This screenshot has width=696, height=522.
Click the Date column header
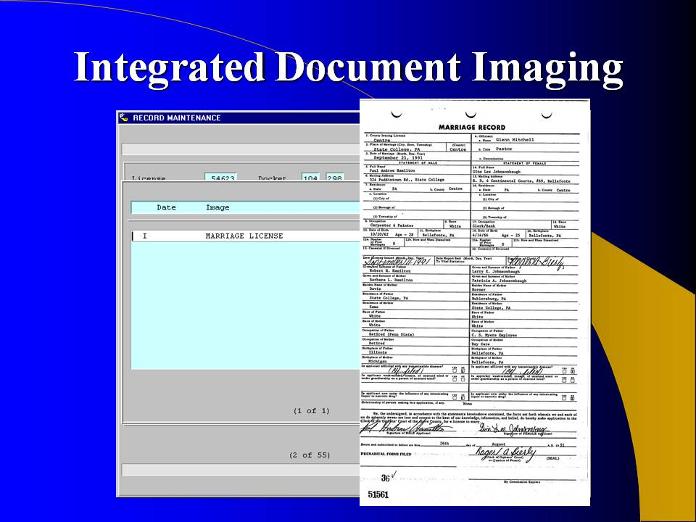point(168,208)
